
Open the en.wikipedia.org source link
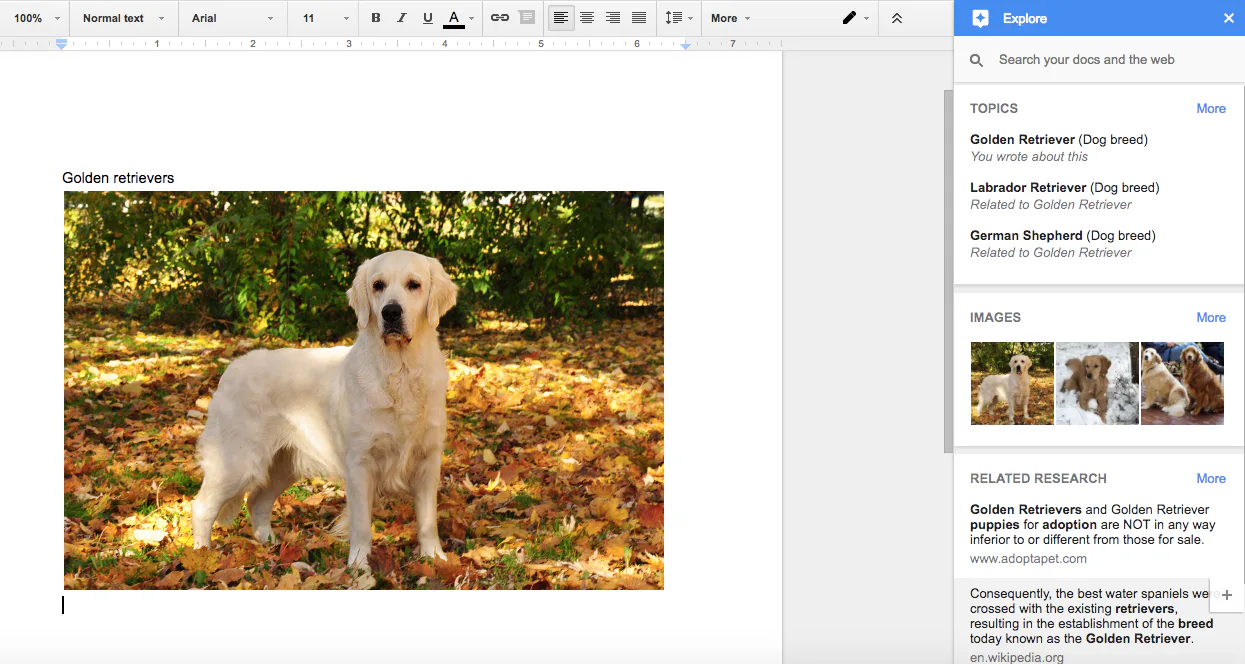click(1016, 657)
